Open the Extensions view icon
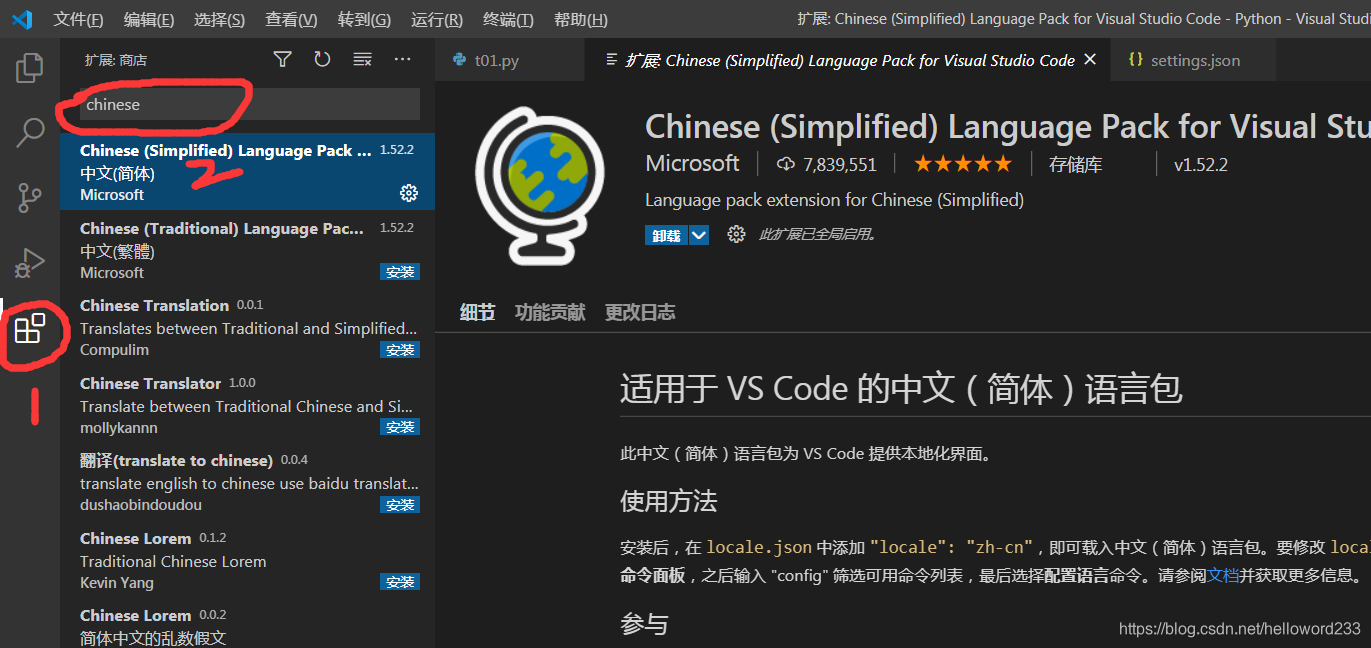 point(30,328)
